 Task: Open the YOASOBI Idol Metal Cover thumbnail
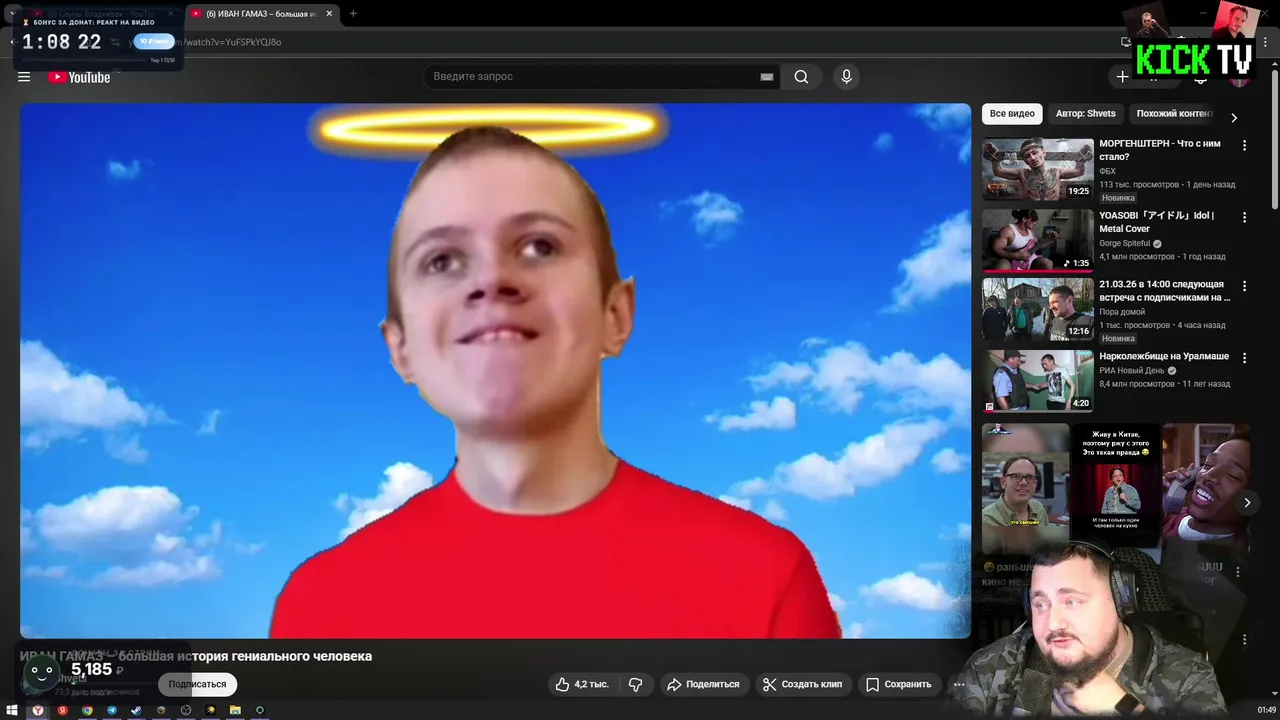(x=1037, y=241)
